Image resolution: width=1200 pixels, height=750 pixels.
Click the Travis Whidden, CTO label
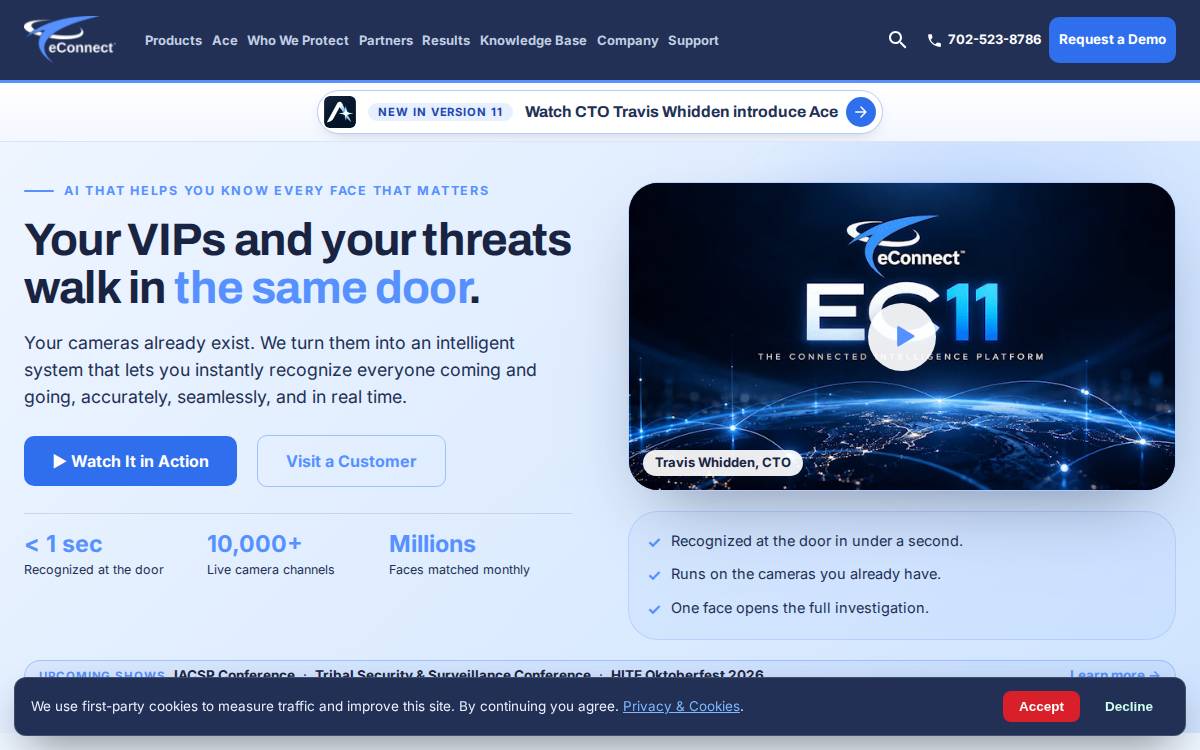[723, 462]
